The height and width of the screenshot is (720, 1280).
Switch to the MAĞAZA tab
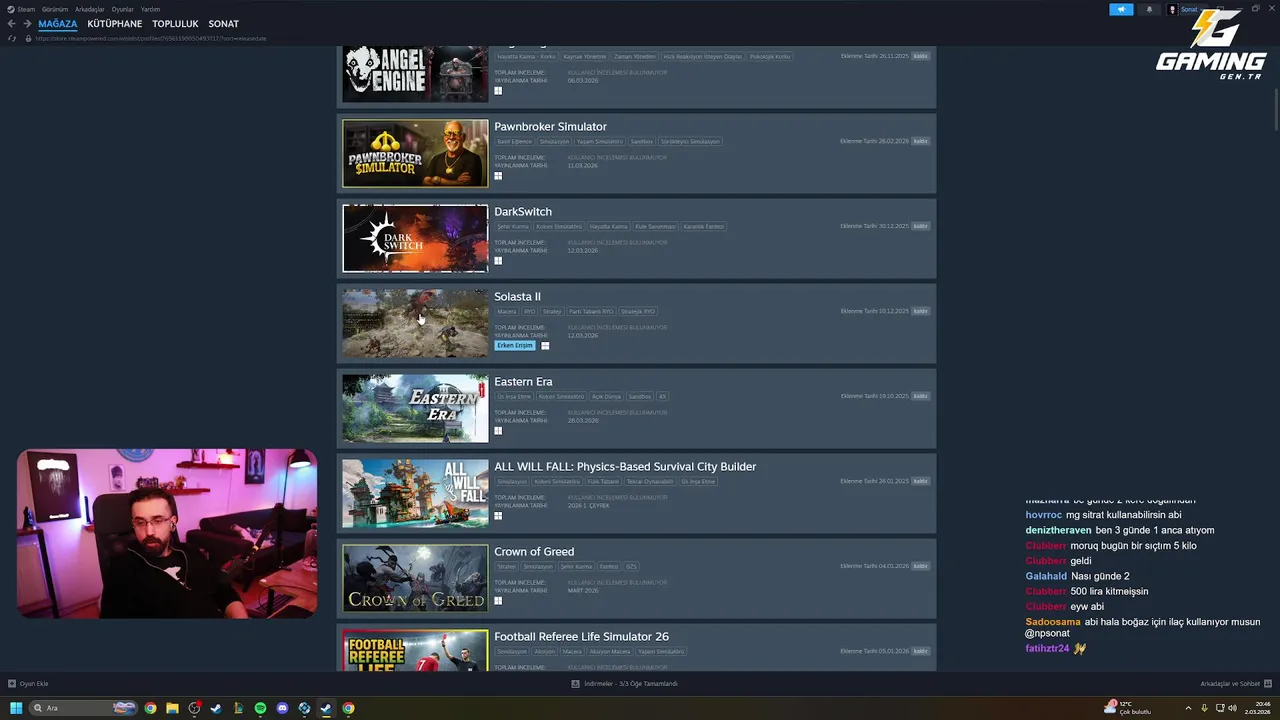pyautogui.click(x=58, y=24)
